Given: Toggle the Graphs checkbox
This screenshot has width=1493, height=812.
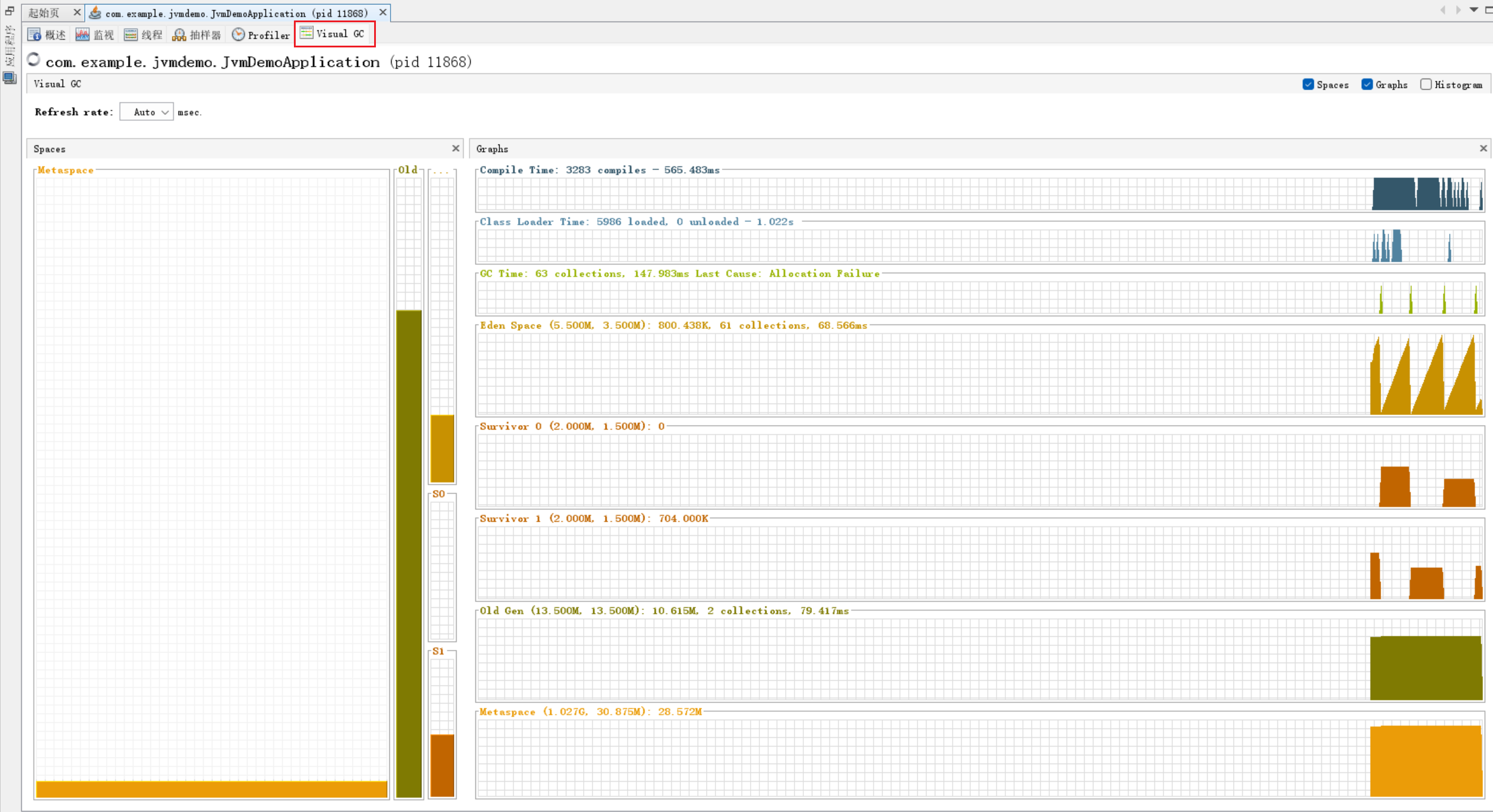Looking at the screenshot, I should point(1367,84).
